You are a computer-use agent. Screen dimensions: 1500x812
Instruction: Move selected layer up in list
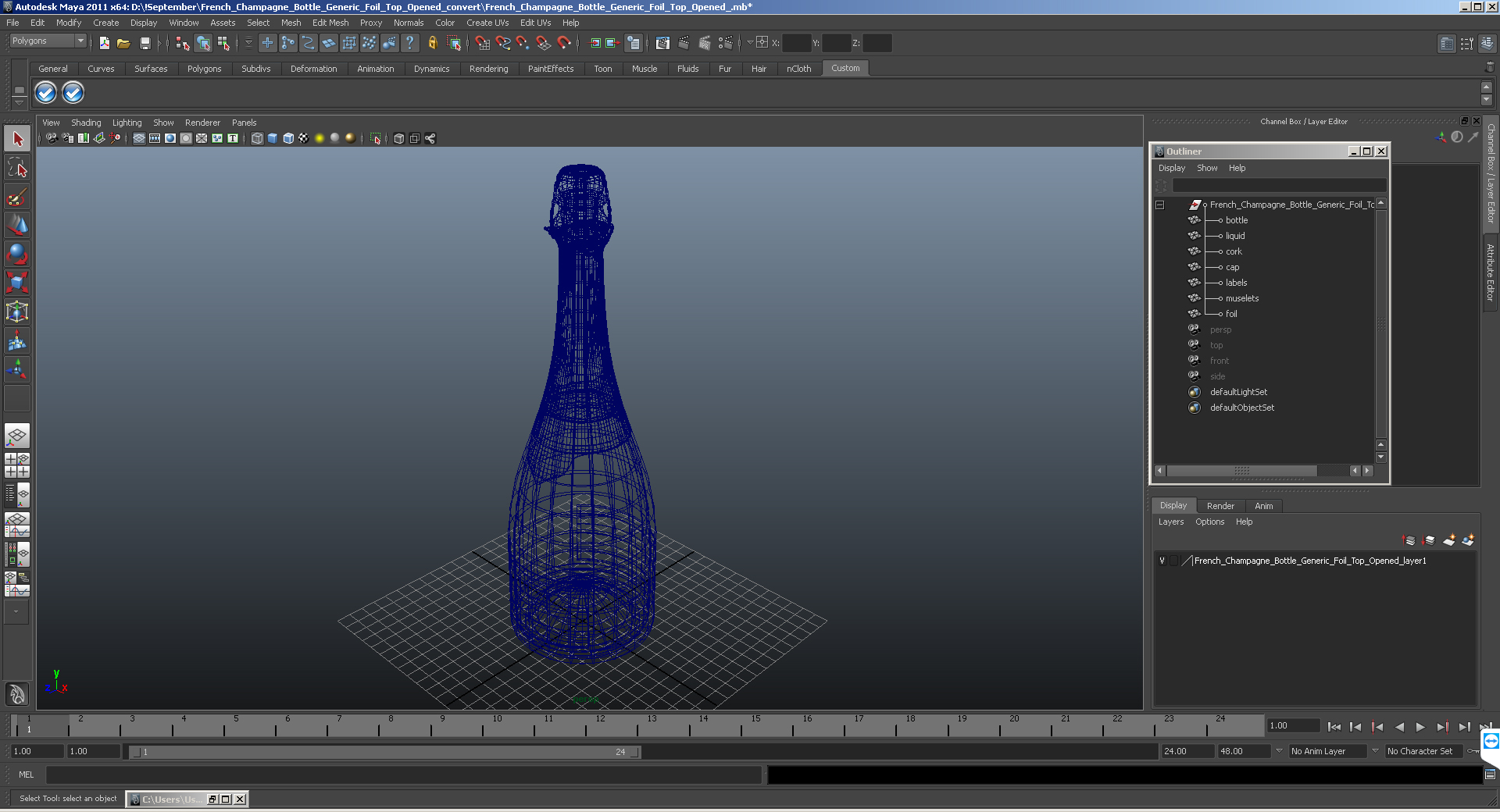point(1409,540)
